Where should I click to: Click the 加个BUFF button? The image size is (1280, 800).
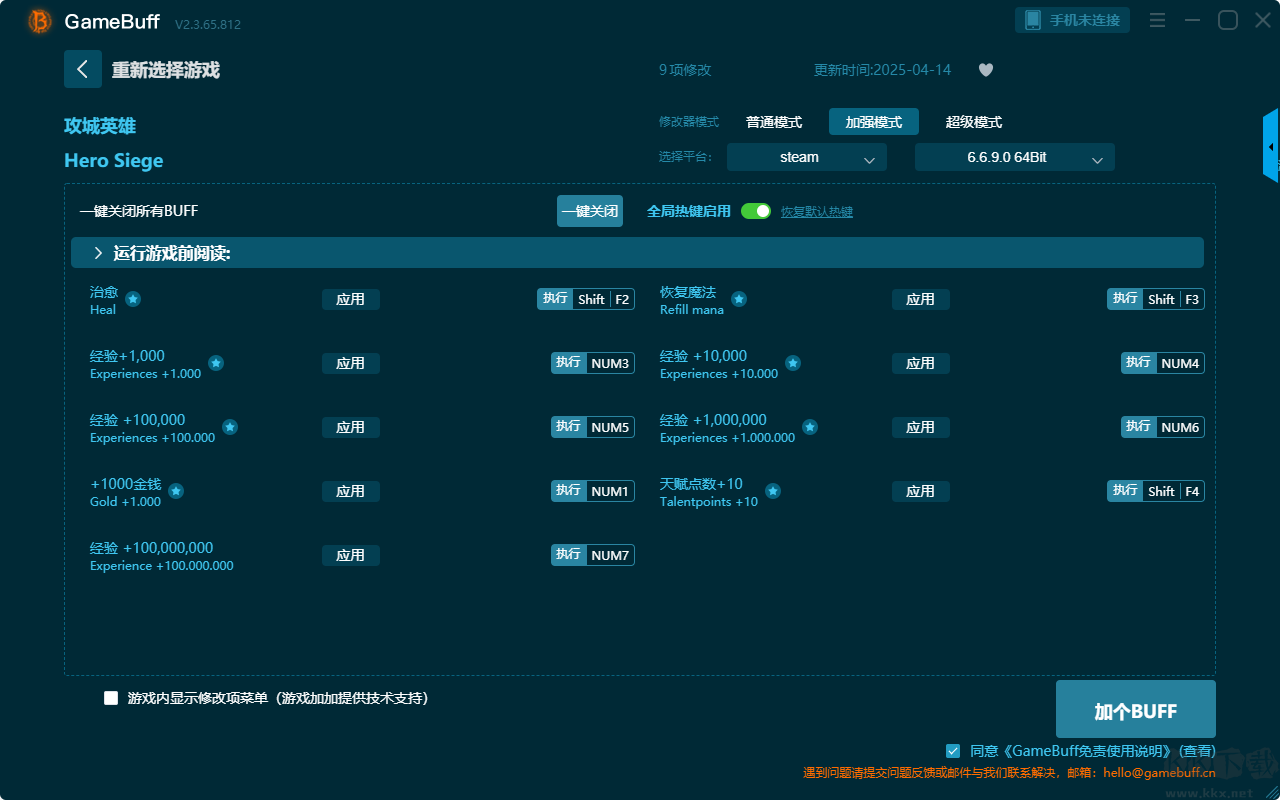tap(1136, 709)
